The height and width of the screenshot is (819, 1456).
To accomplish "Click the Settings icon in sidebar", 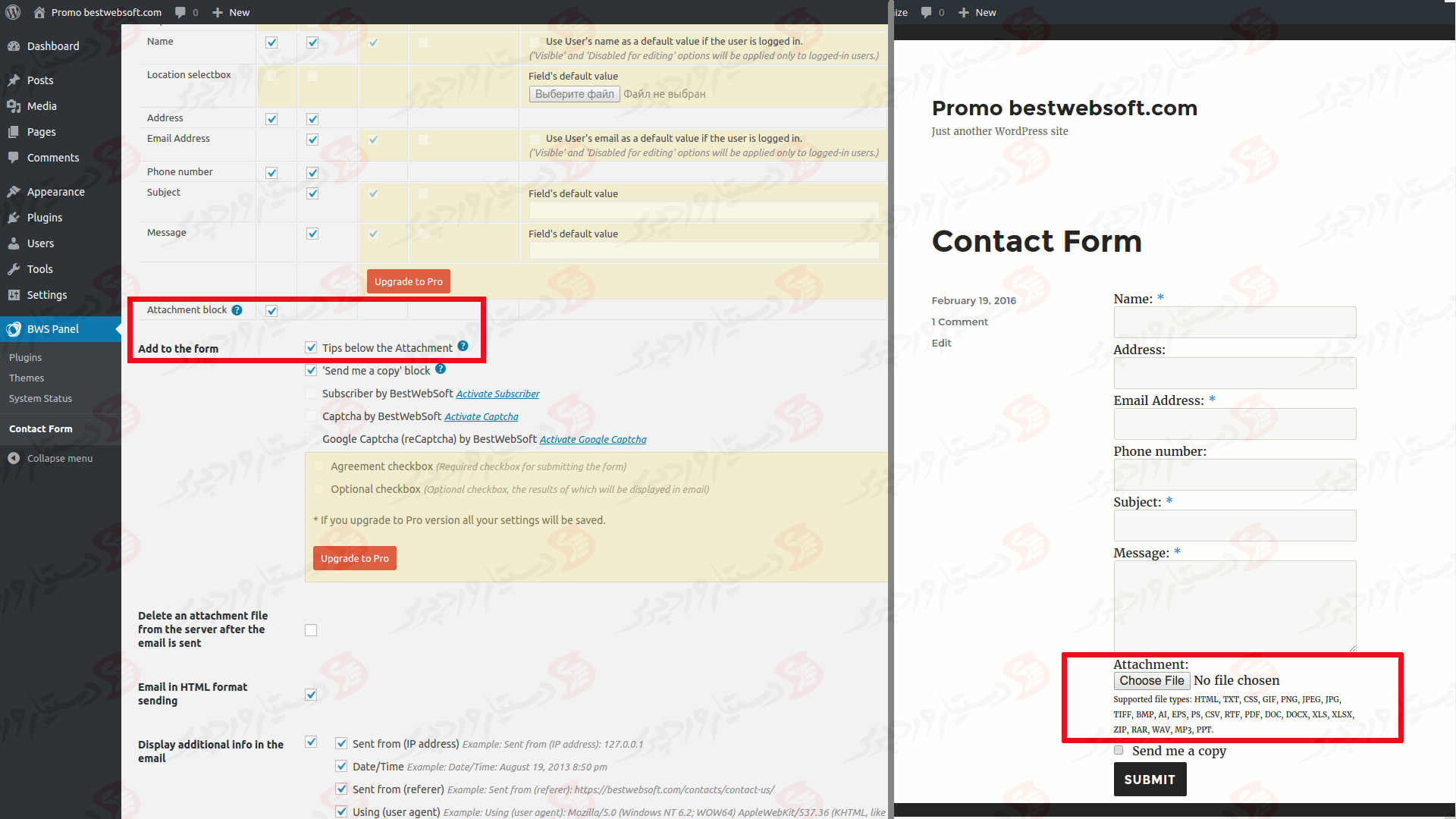I will click(x=14, y=294).
